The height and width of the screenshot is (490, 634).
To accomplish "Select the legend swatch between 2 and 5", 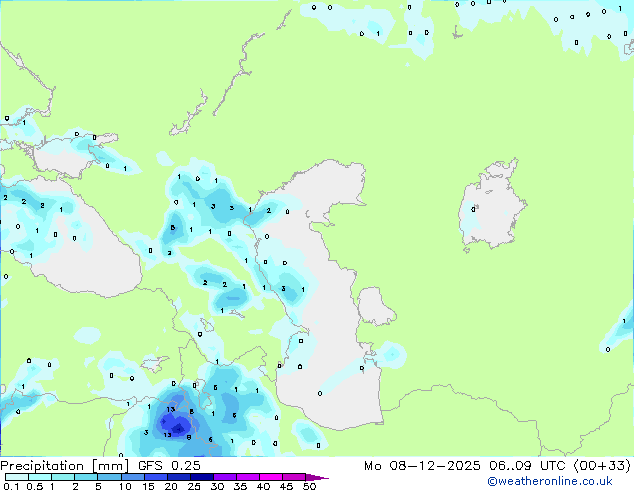I will (x=86, y=477).
